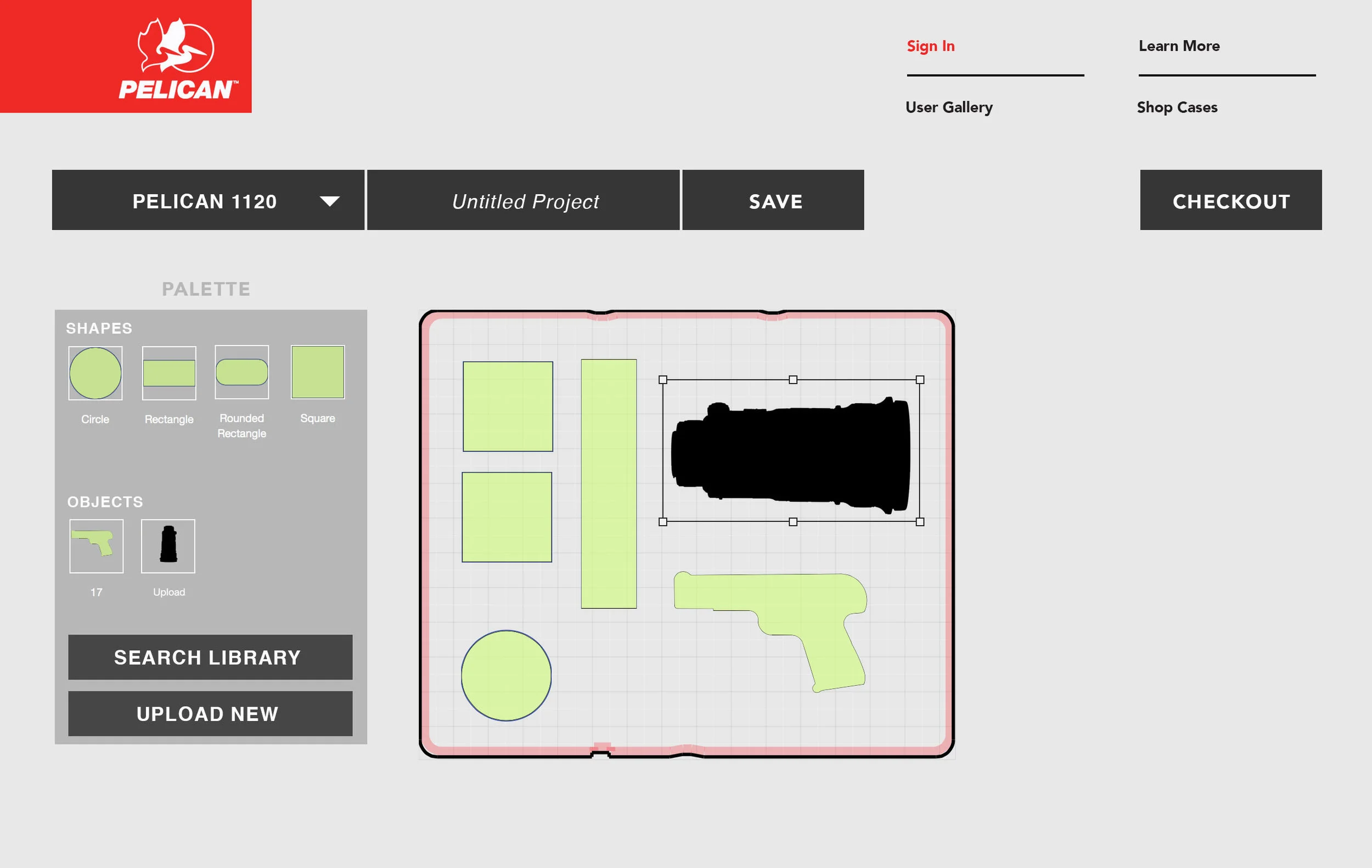This screenshot has height=868, width=1372.
Task: Go to User Gallery
Action: (949, 107)
